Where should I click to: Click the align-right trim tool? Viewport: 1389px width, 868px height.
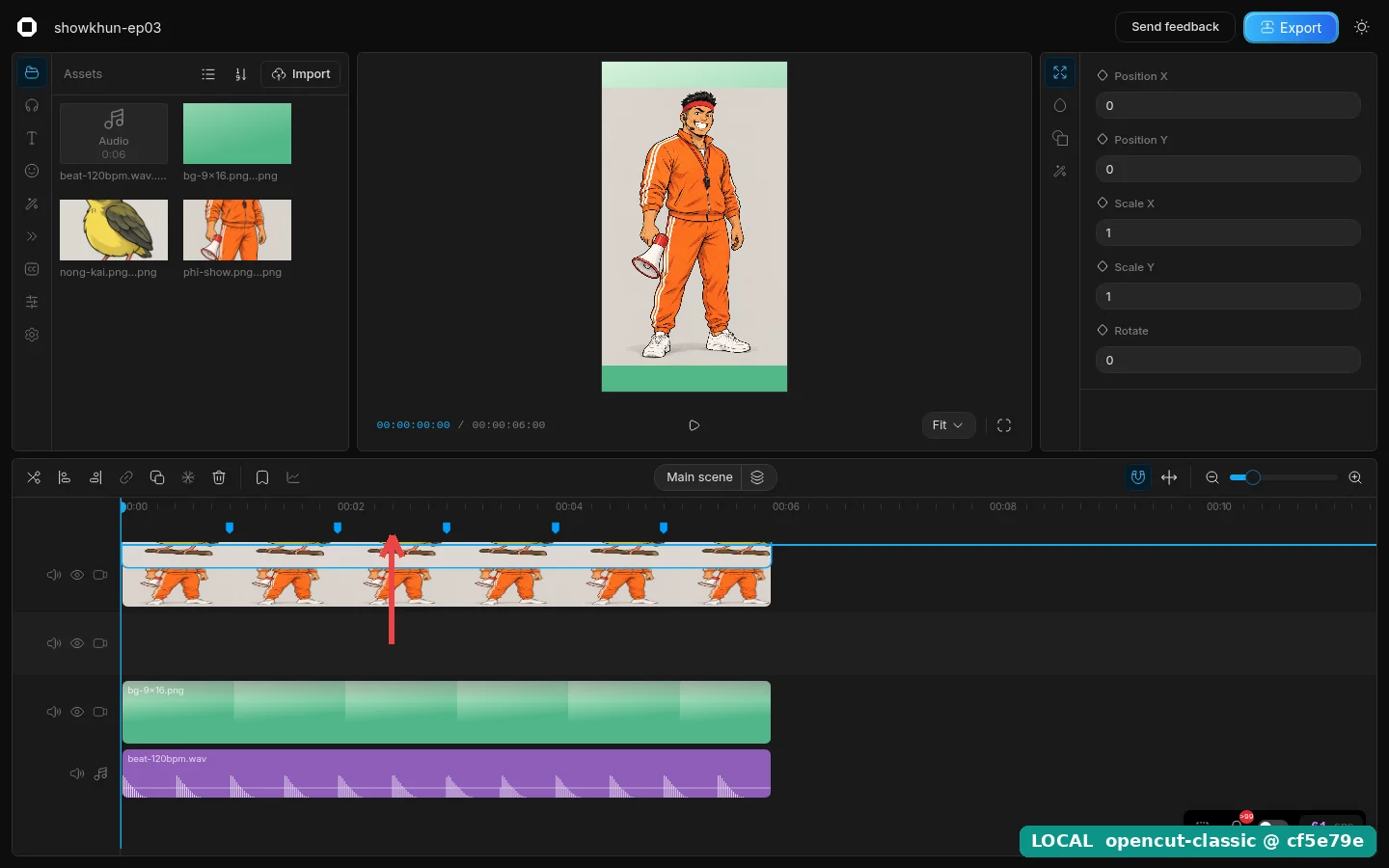tap(95, 477)
